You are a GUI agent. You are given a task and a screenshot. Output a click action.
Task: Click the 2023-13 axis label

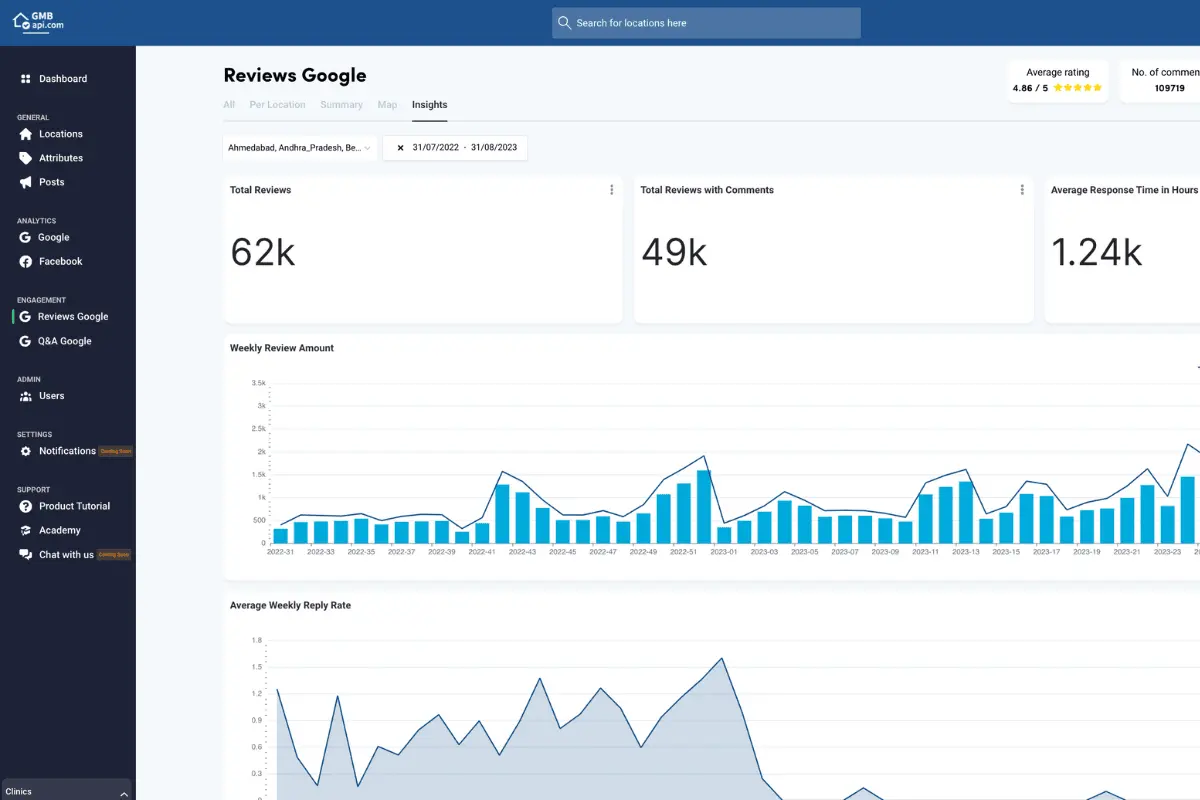click(968, 552)
